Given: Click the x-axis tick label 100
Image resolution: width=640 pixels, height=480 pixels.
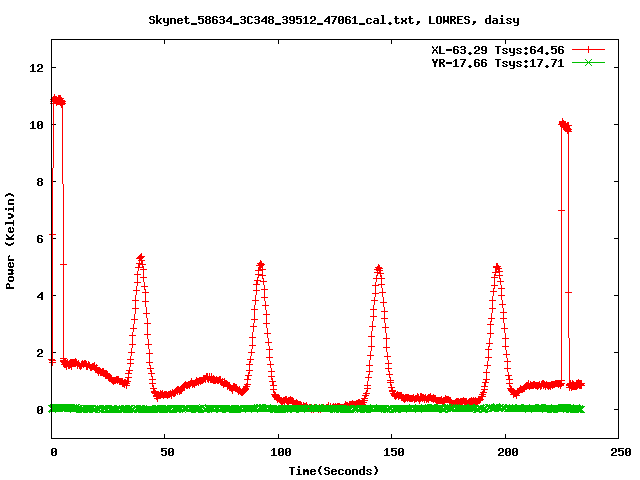Looking at the screenshot, I should [281, 452].
